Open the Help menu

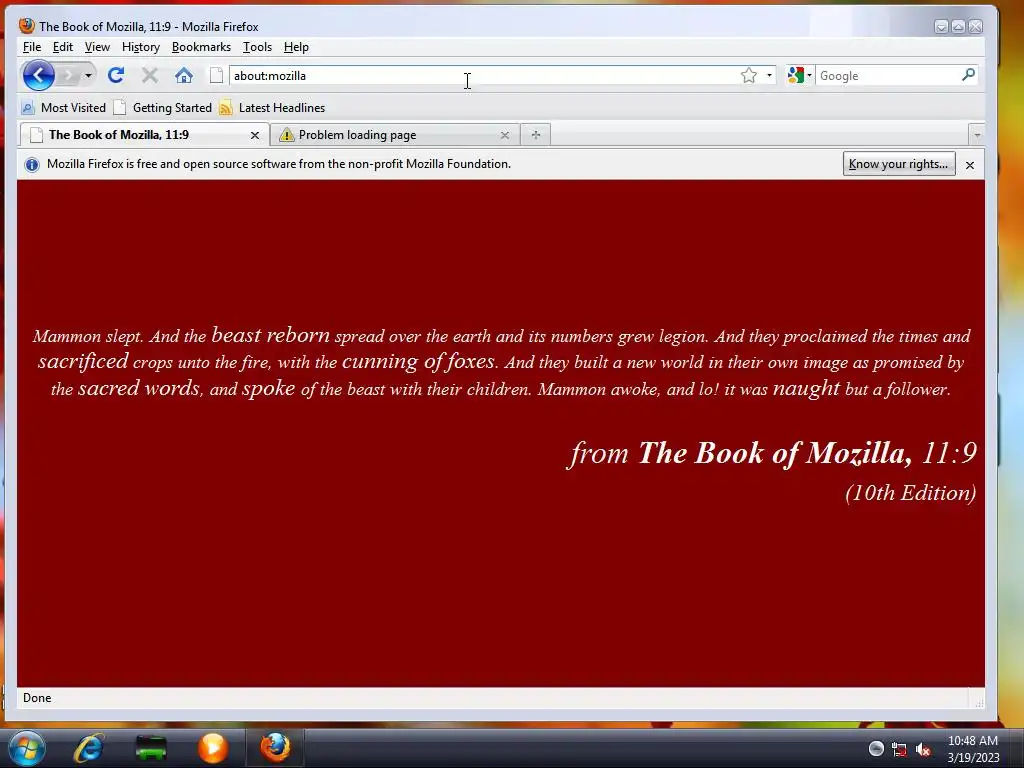point(296,47)
